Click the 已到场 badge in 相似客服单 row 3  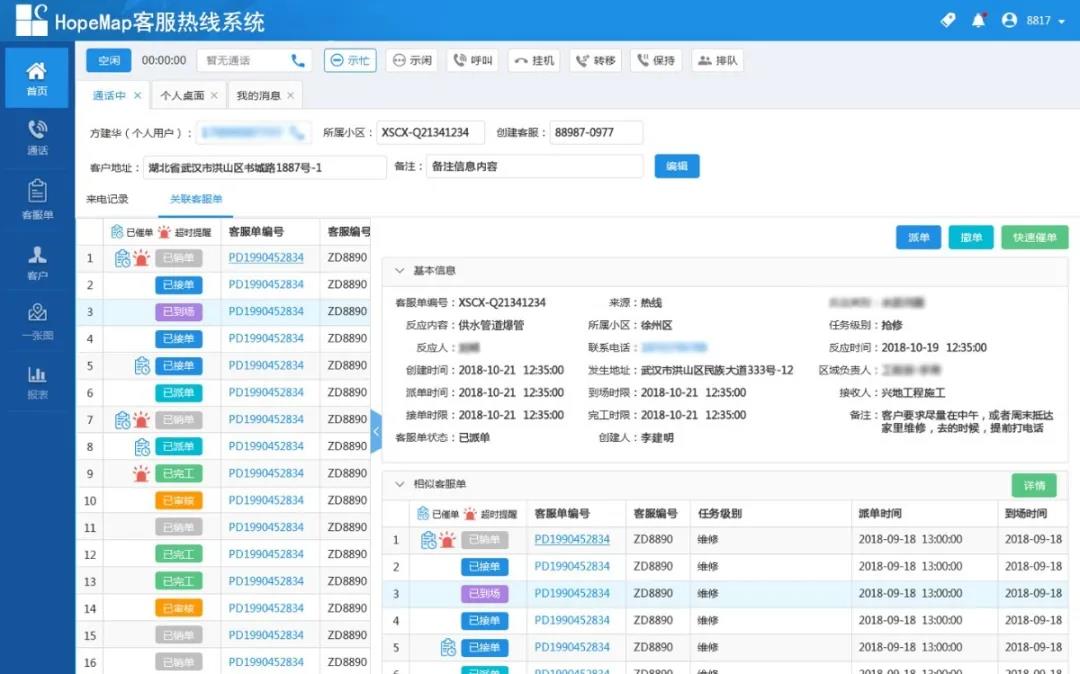[484, 593]
